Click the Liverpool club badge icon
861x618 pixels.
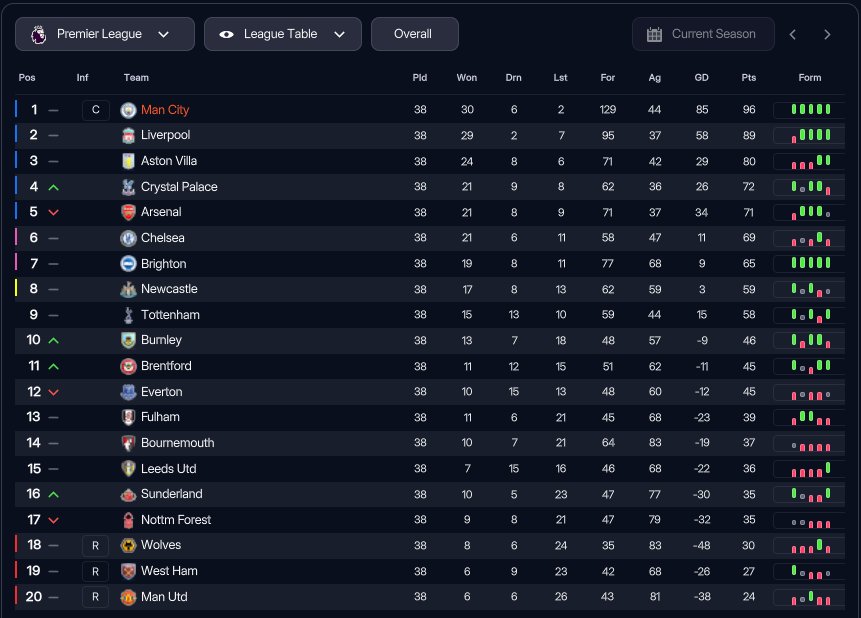128,135
